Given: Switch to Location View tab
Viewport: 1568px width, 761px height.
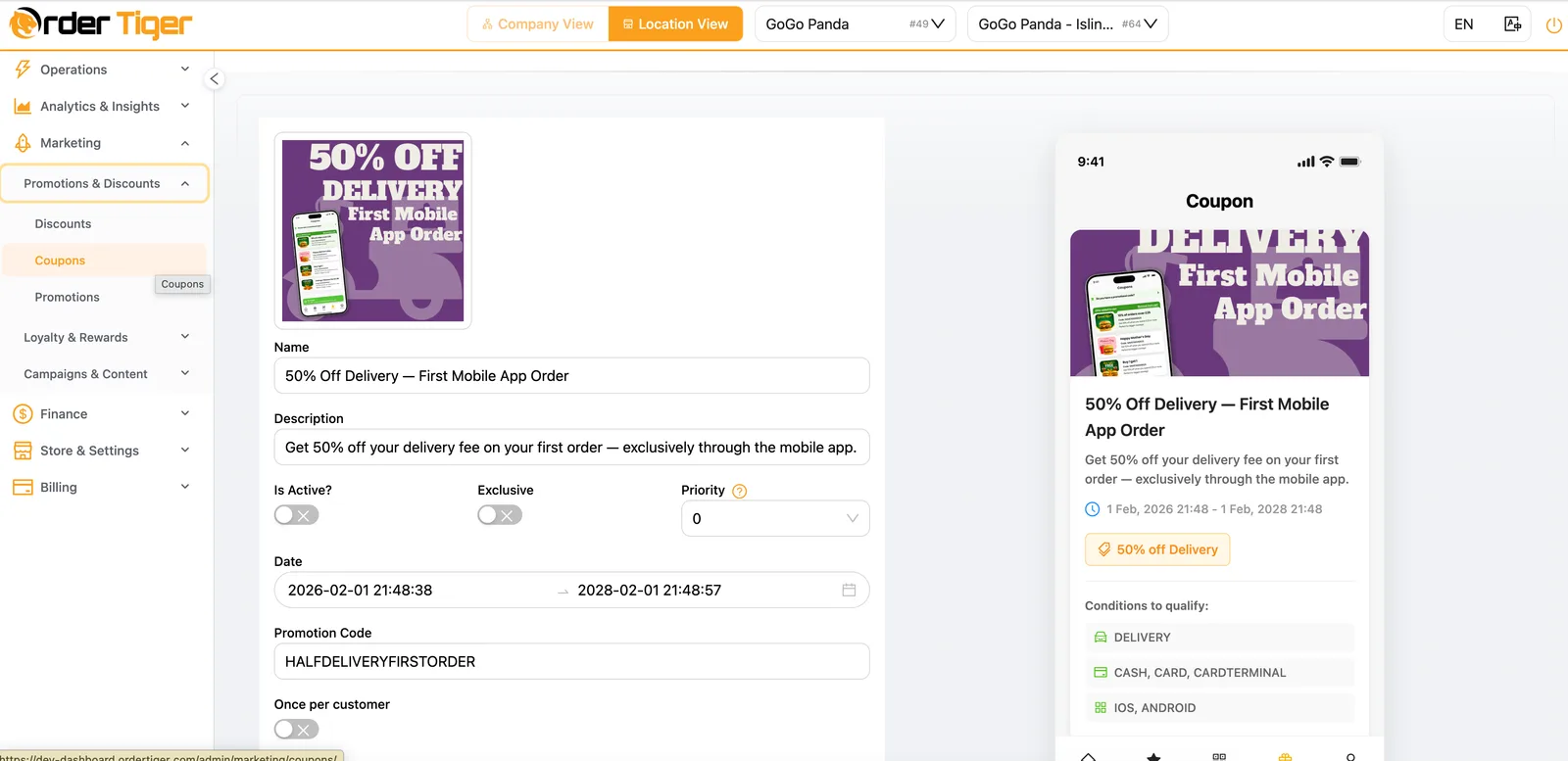Looking at the screenshot, I should (x=675, y=24).
